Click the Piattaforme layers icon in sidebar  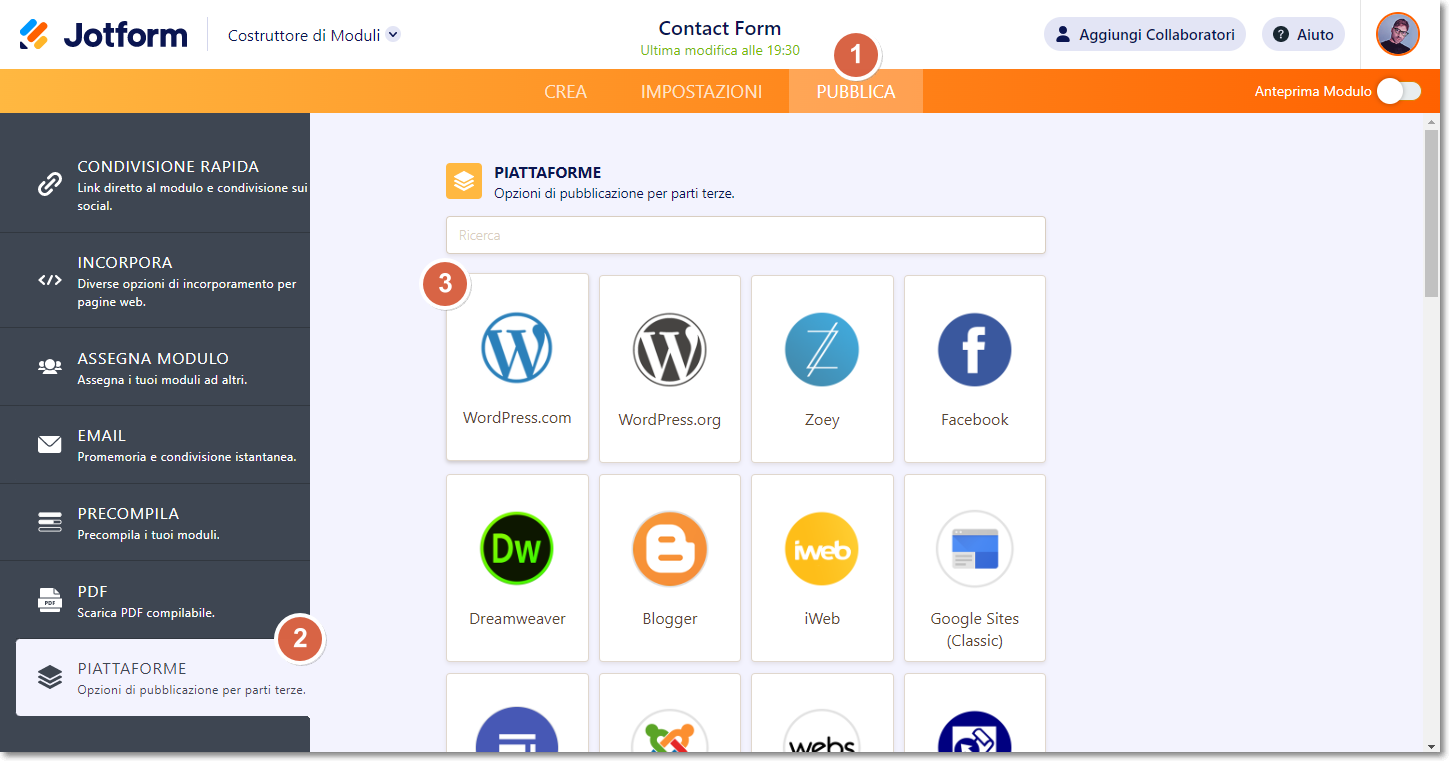(49, 677)
